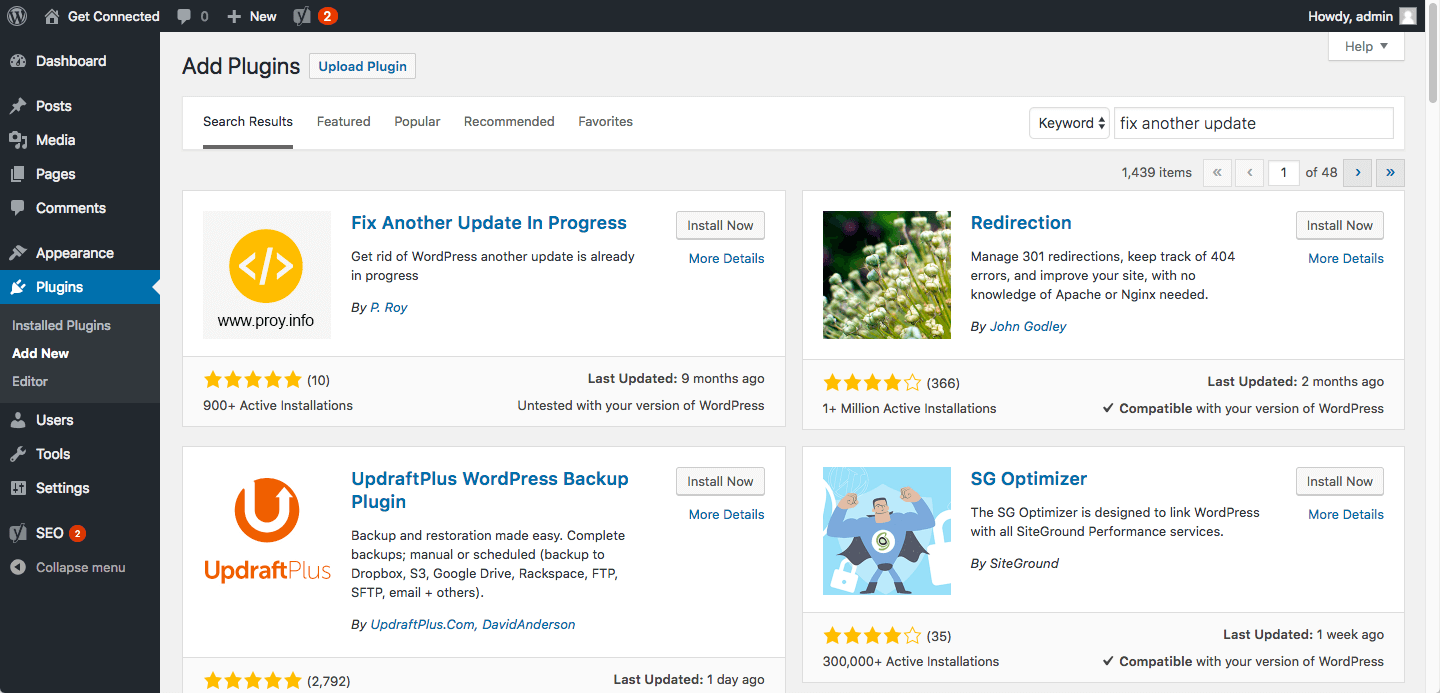1440x693 pixels.
Task: Open author P. Roy link
Action: click(x=389, y=308)
